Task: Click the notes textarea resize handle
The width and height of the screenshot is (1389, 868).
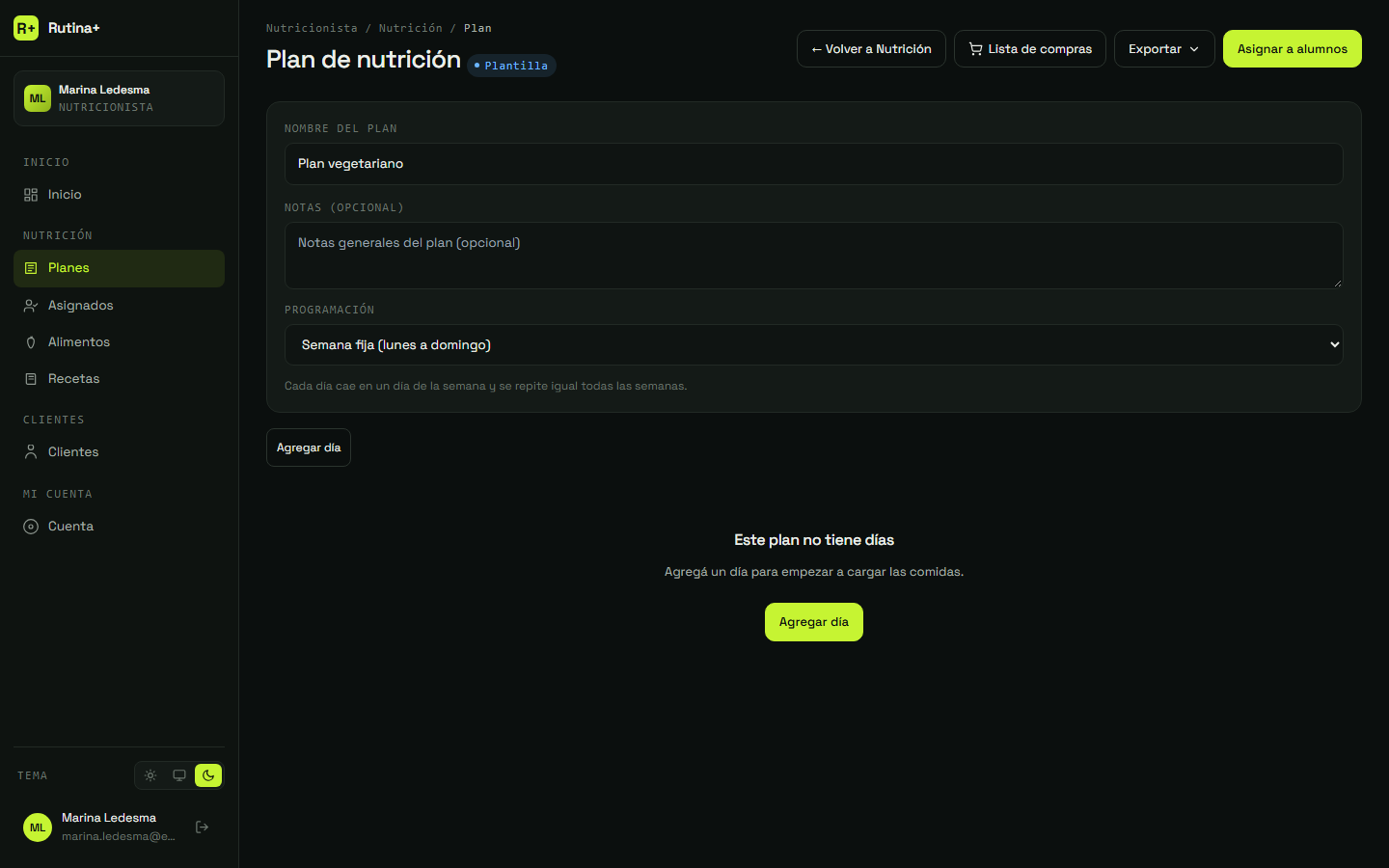Action: click(x=1337, y=283)
